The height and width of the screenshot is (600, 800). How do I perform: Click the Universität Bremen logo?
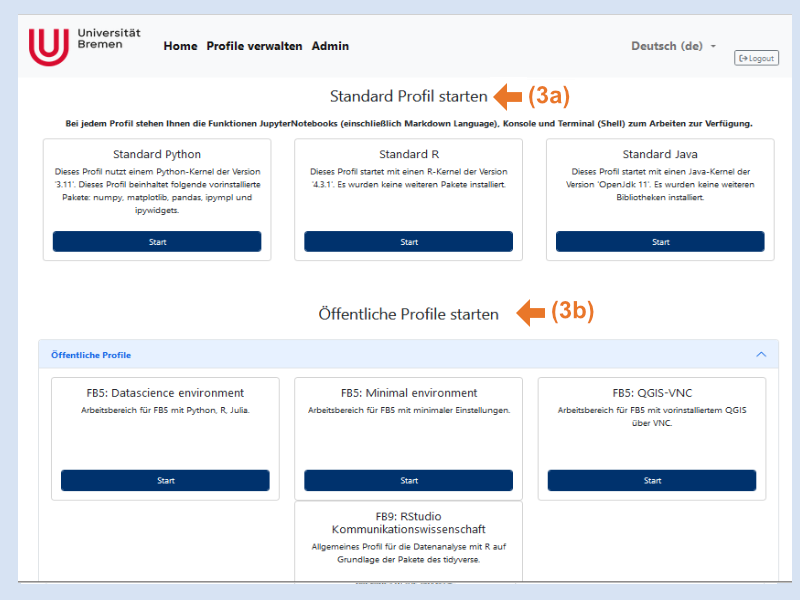click(85, 46)
